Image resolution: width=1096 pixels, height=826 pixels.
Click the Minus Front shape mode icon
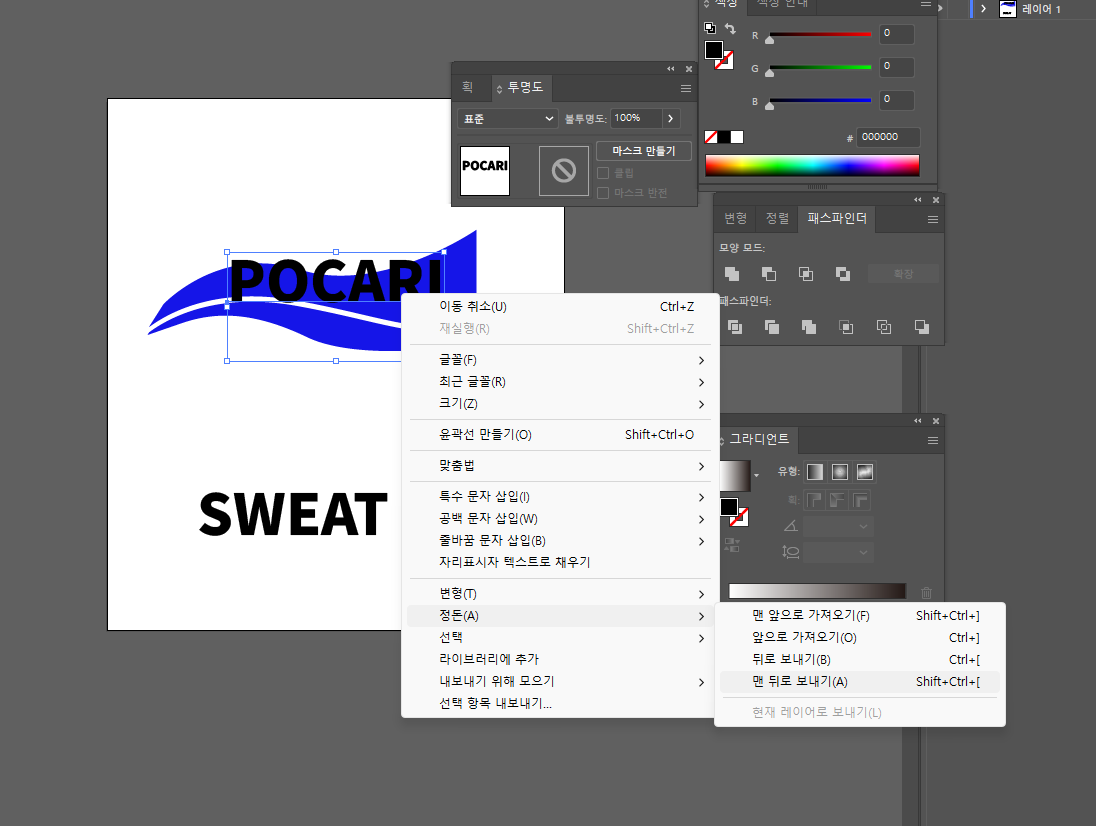pos(769,274)
